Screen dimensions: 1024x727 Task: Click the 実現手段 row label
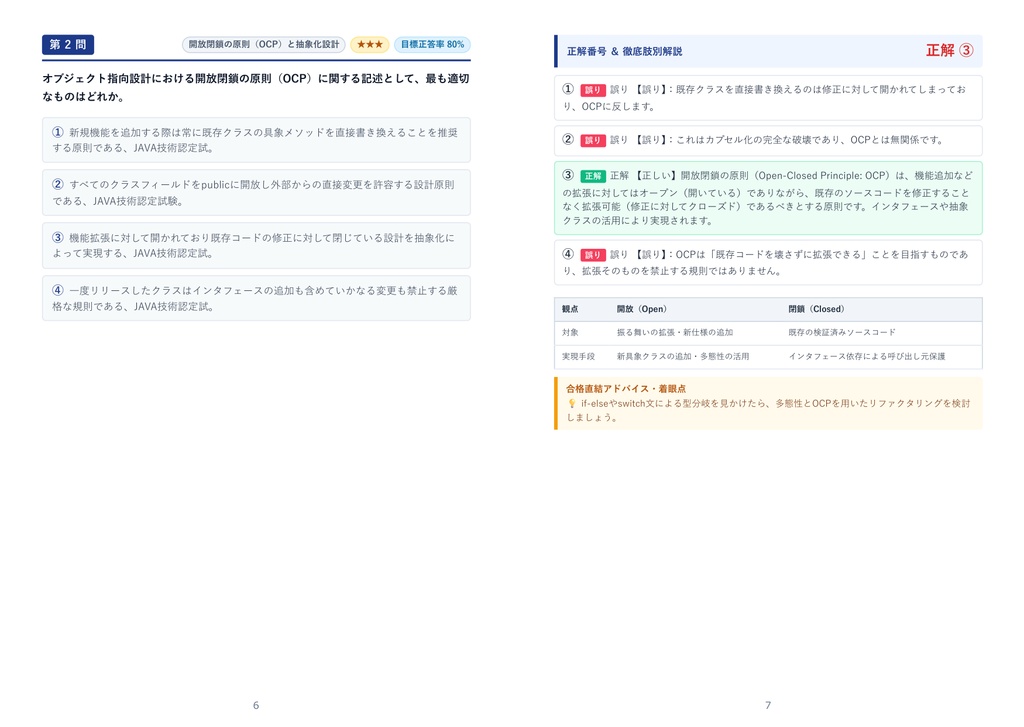[x=578, y=357]
